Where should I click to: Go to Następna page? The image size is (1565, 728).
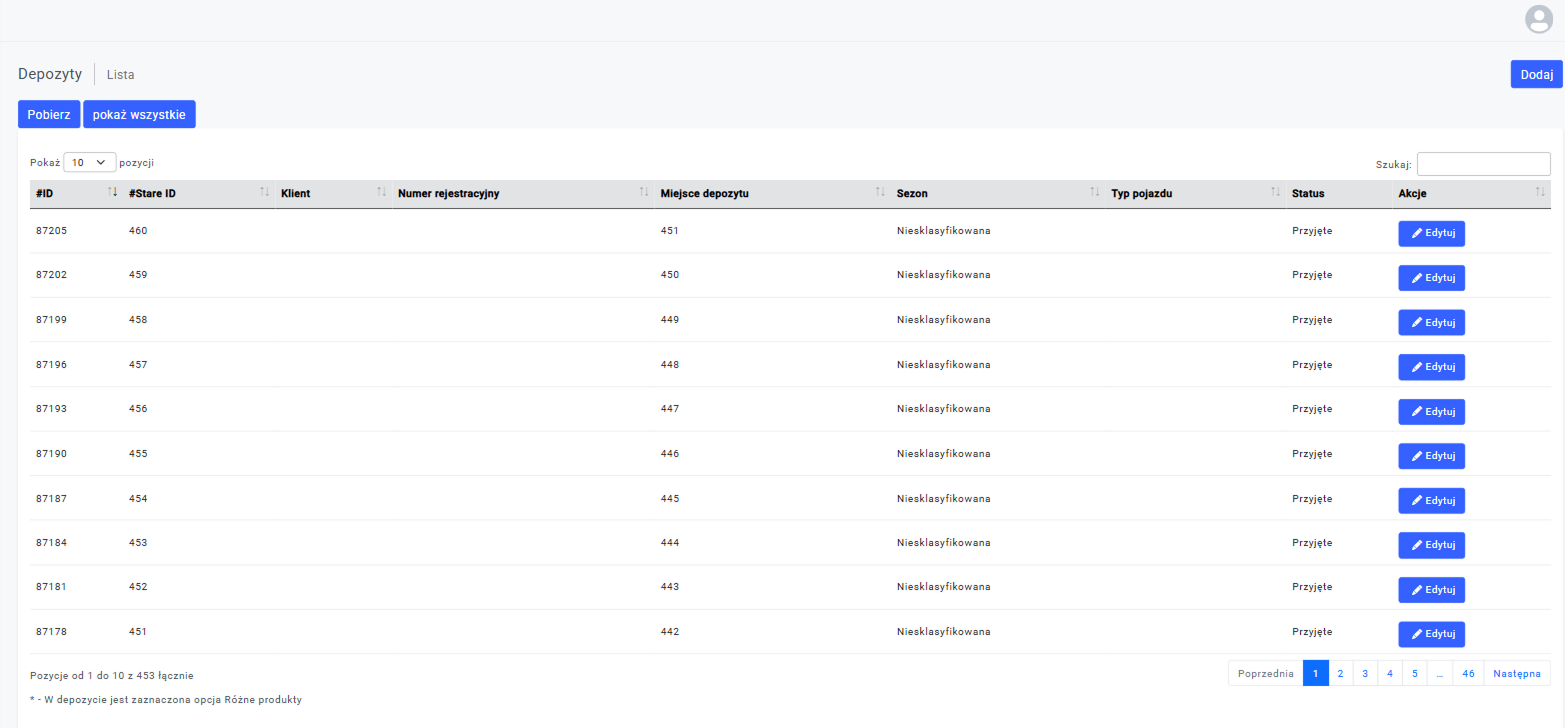point(1517,674)
